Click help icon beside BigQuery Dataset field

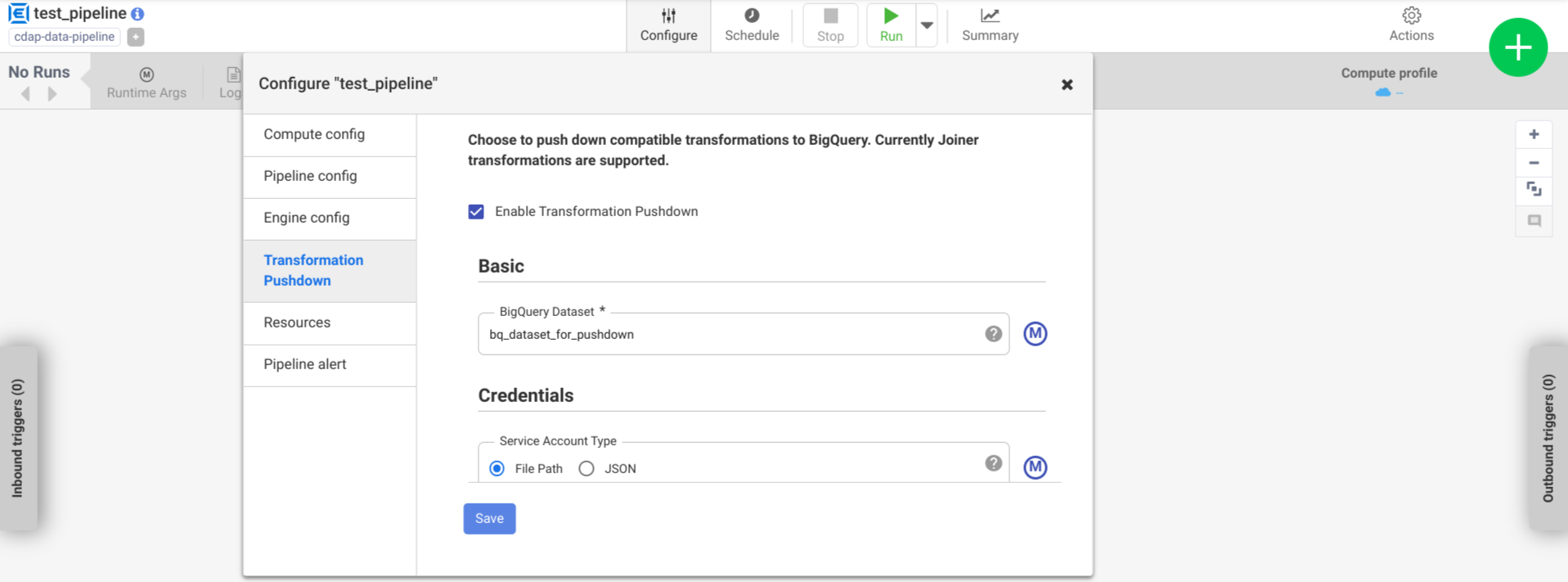(x=992, y=334)
